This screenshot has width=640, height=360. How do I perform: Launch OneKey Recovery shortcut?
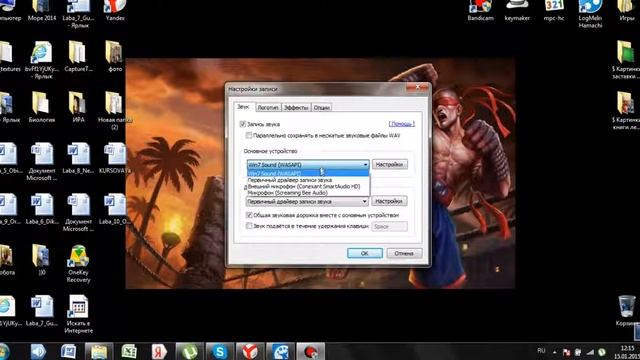78,264
